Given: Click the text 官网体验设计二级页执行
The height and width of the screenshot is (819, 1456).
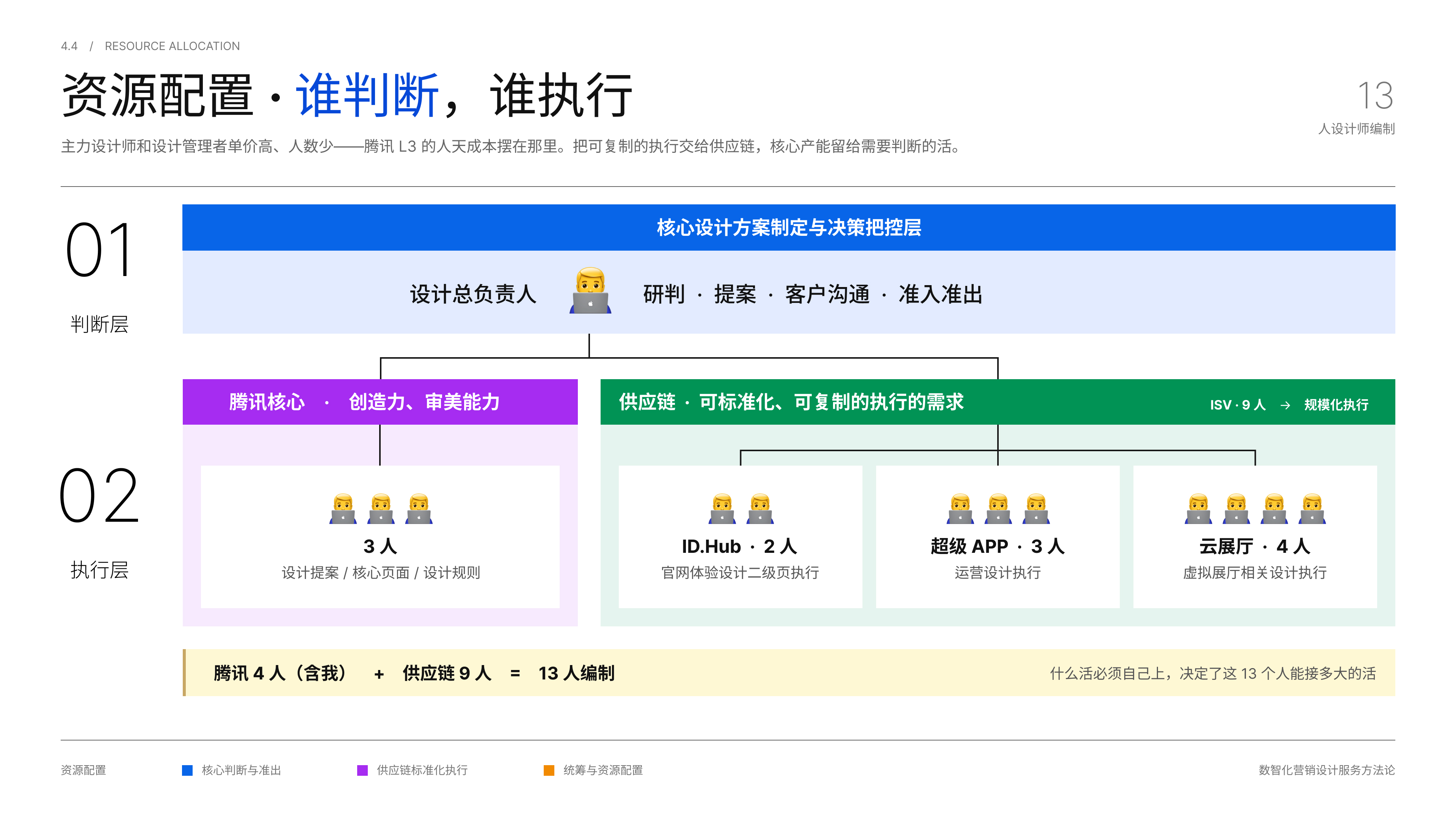Looking at the screenshot, I should click(740, 573).
